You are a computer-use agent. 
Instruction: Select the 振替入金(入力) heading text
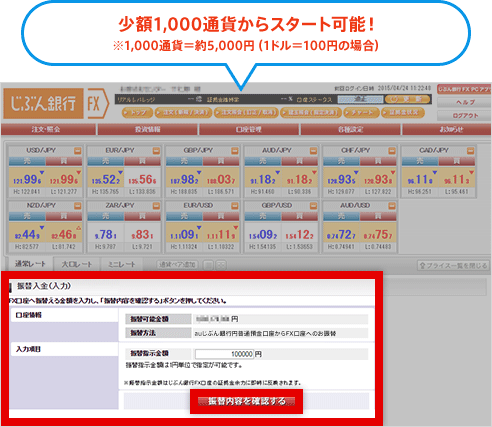(x=44, y=286)
